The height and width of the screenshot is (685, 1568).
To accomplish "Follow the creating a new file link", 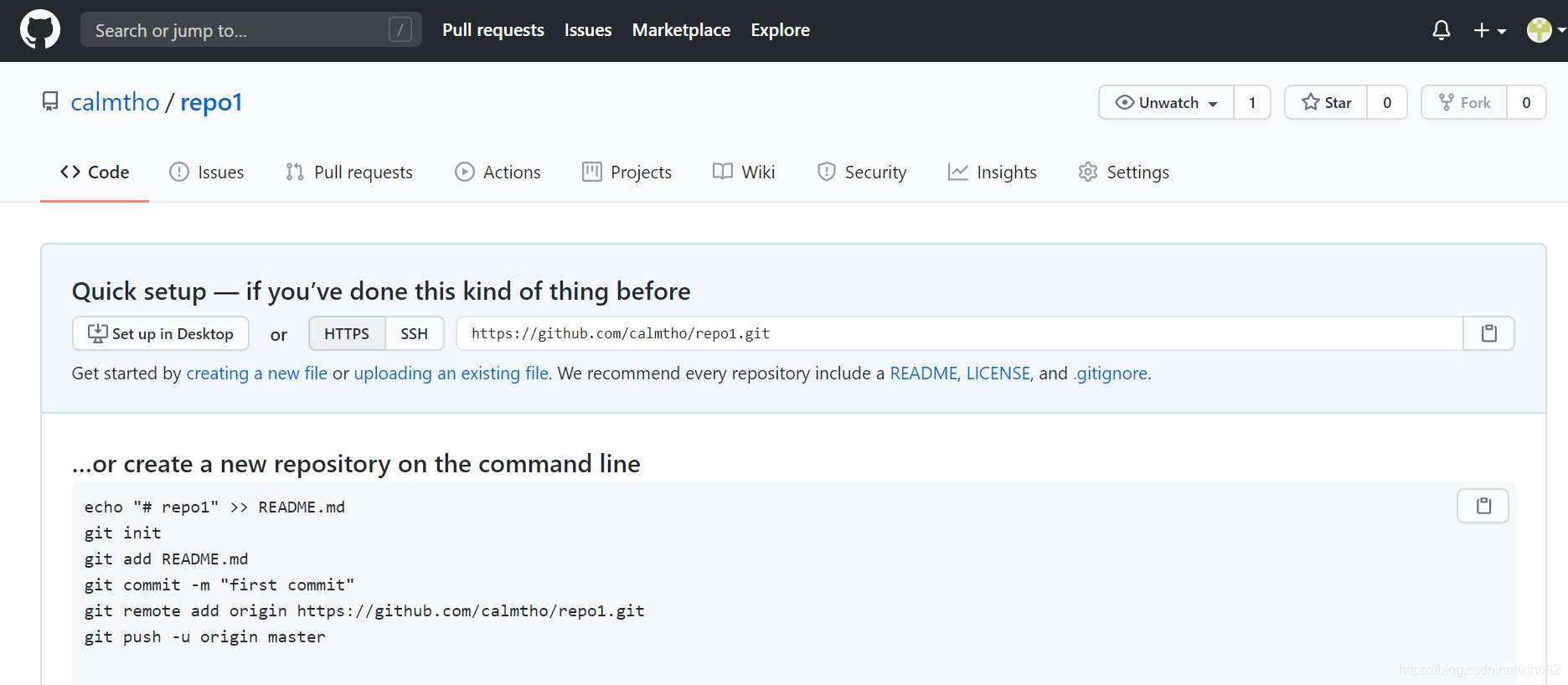I will (x=257, y=373).
